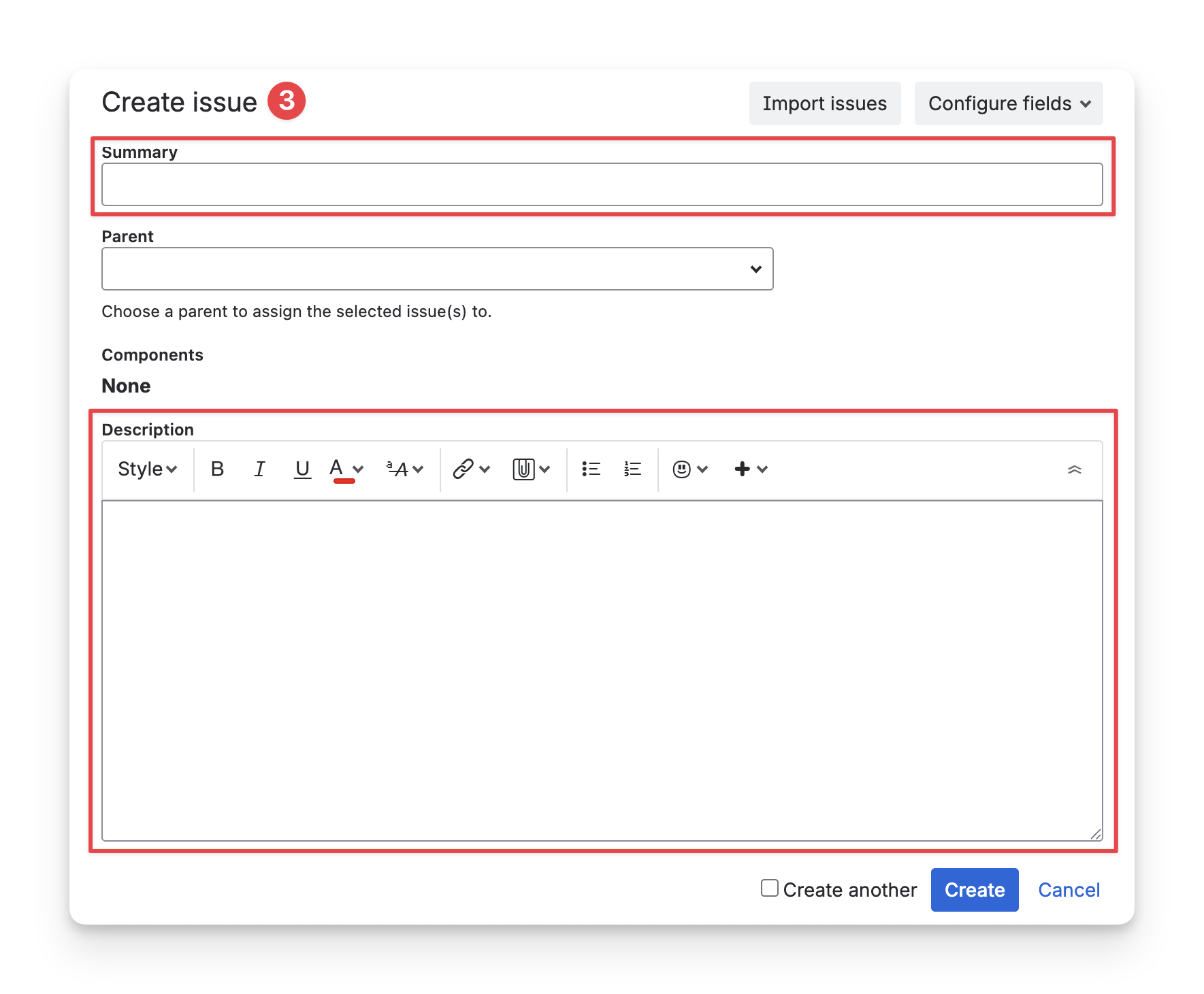The width and height of the screenshot is (1204, 994).
Task: Open the Configure fields dropdown
Action: pos(1008,103)
